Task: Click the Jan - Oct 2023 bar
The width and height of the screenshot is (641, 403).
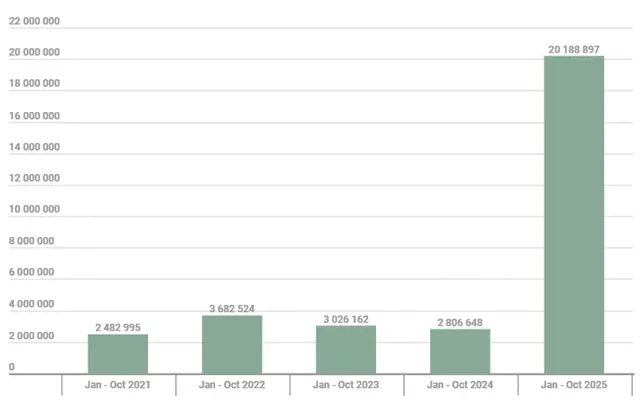Action: pos(346,350)
